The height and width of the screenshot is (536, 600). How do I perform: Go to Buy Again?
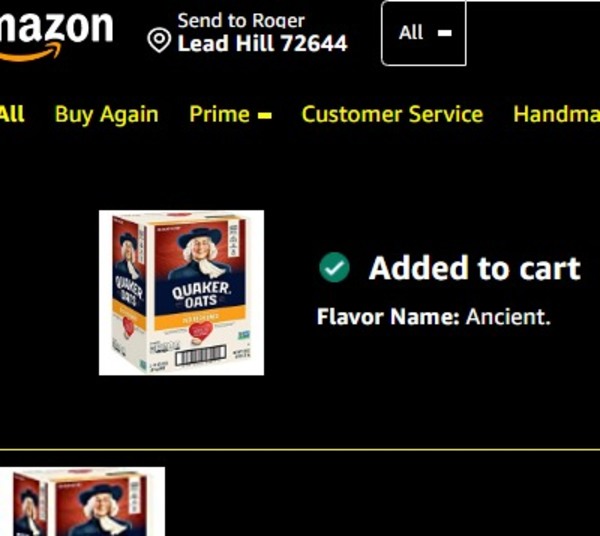tap(106, 114)
